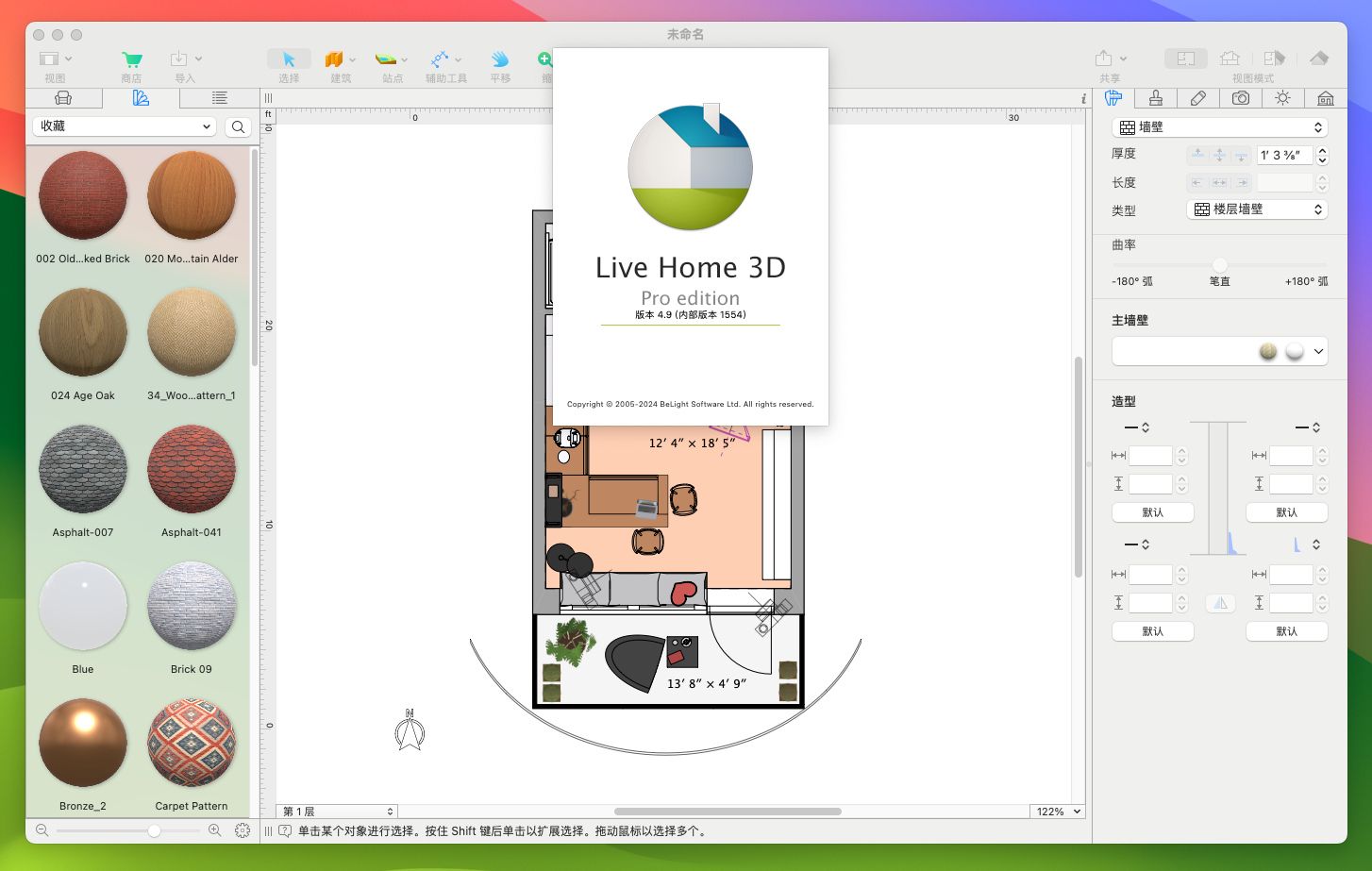Viewport: 1372px width, 871px height.
Task: Click the info 'i' icon above canvas
Action: [x=1083, y=98]
